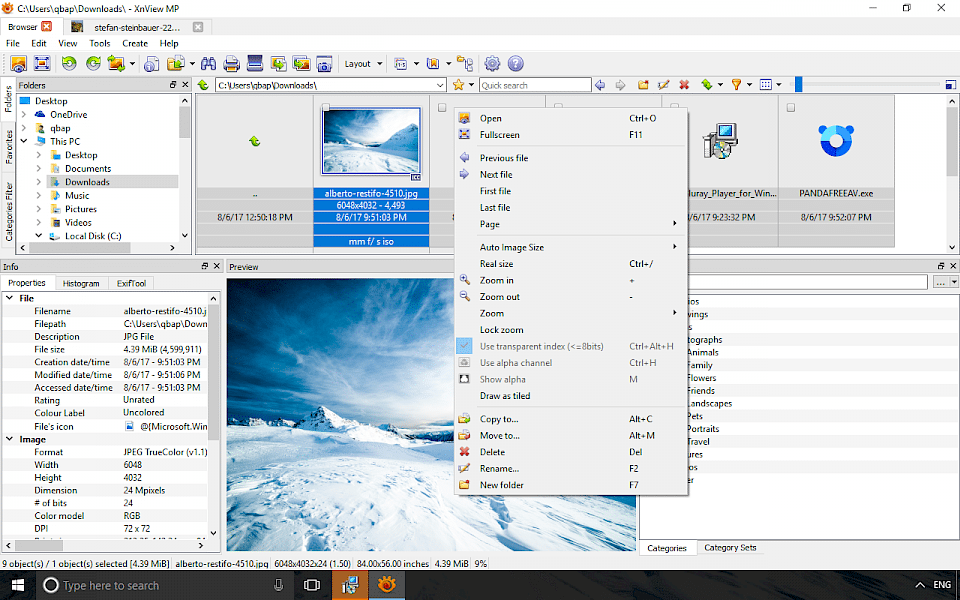
Task: Open Settings via the gear icon
Action: coord(492,63)
